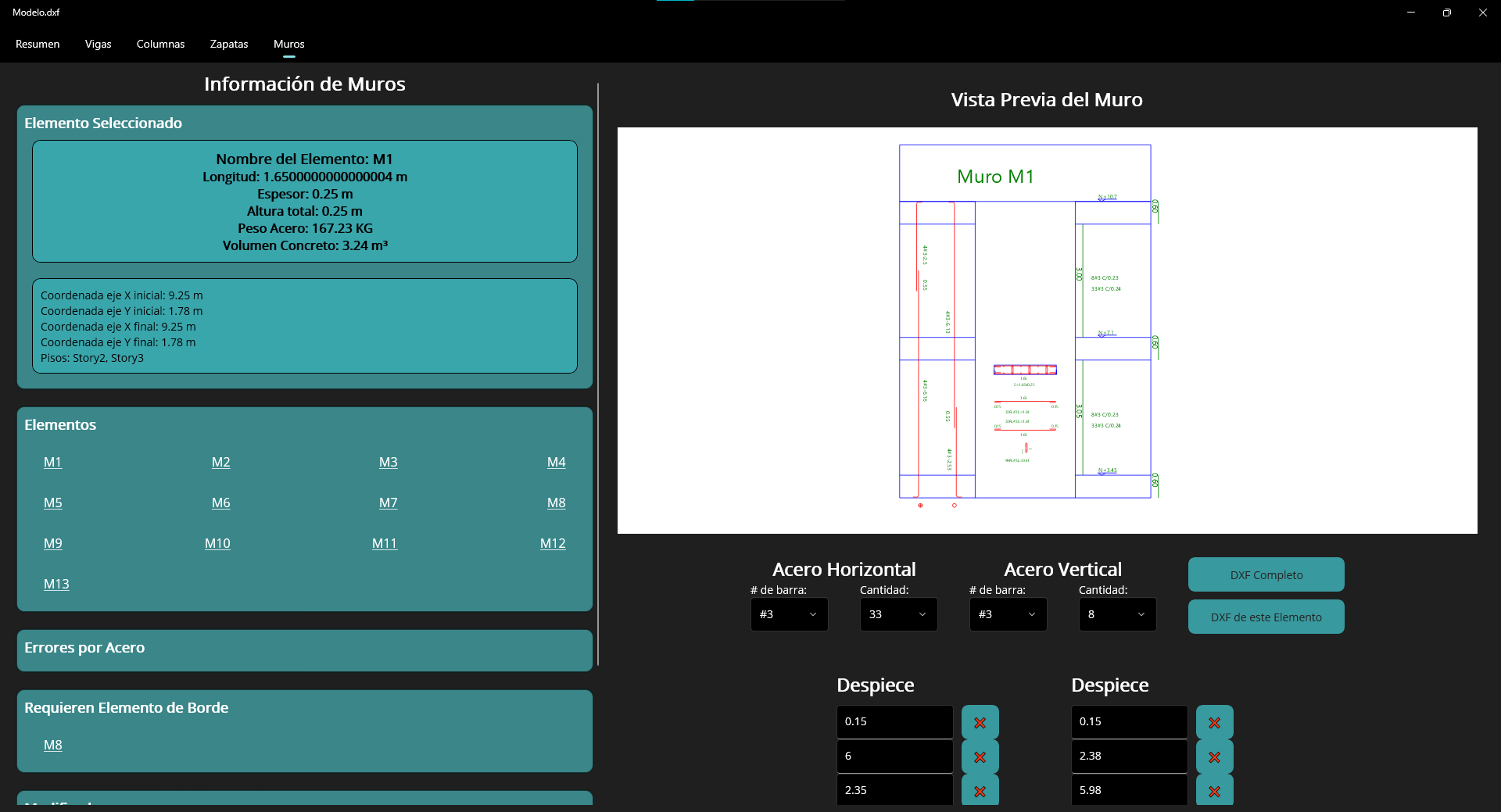
Task: Edit the horizontal despiece field 0.15
Action: (x=894, y=722)
